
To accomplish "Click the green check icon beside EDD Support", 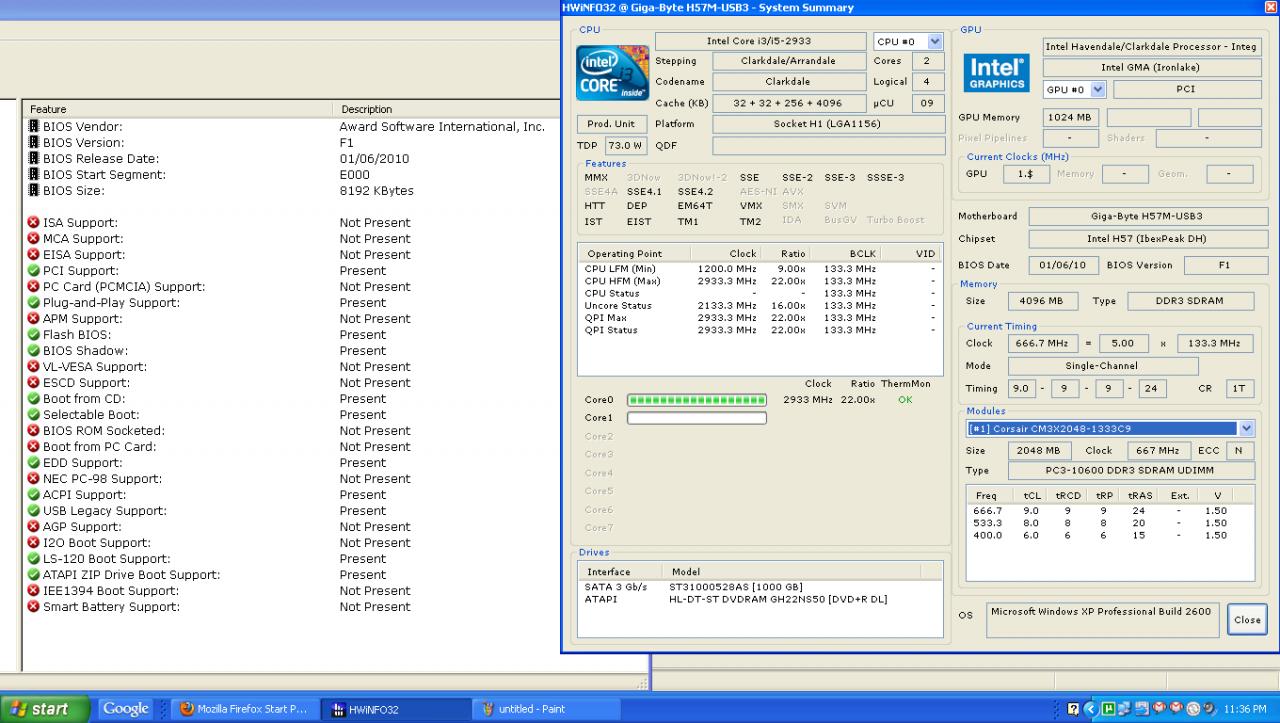I will [x=34, y=463].
